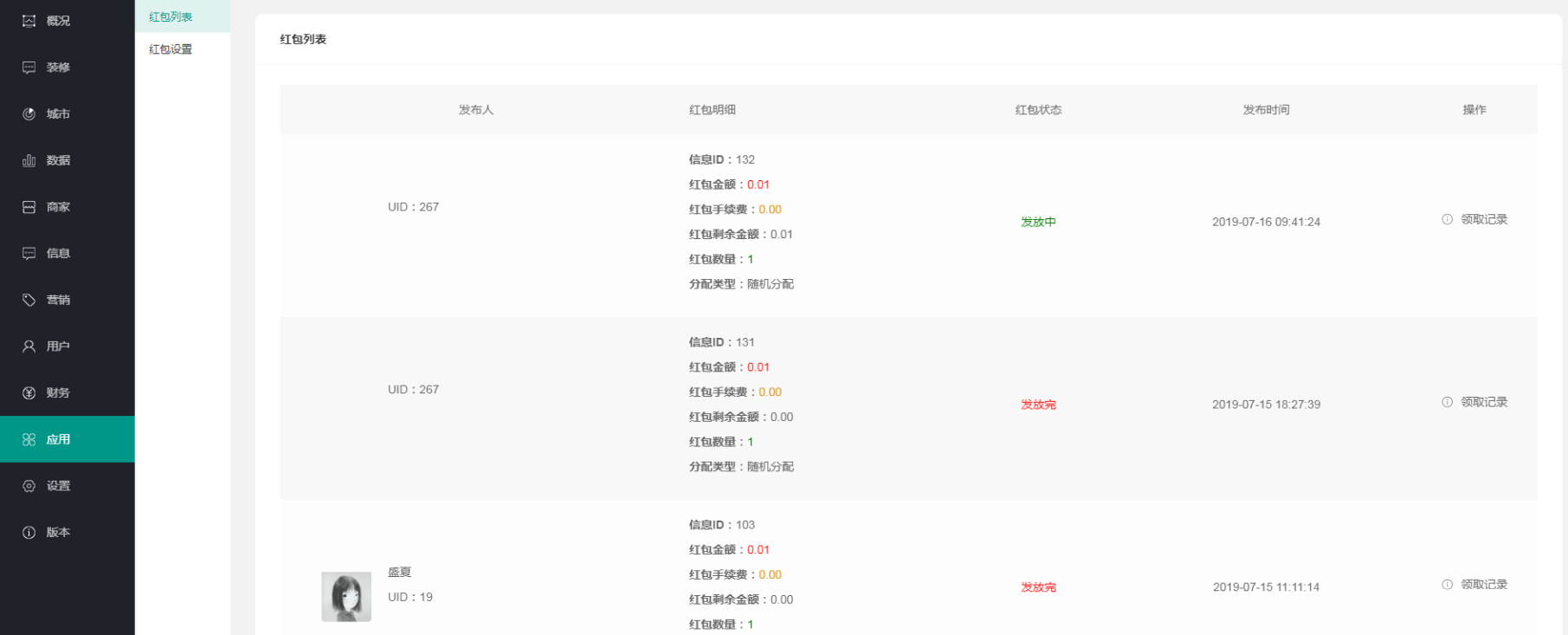1568x635 pixels.
Task: Click the timestamp 2019-07-15 18:27:39
Action: click(1266, 405)
